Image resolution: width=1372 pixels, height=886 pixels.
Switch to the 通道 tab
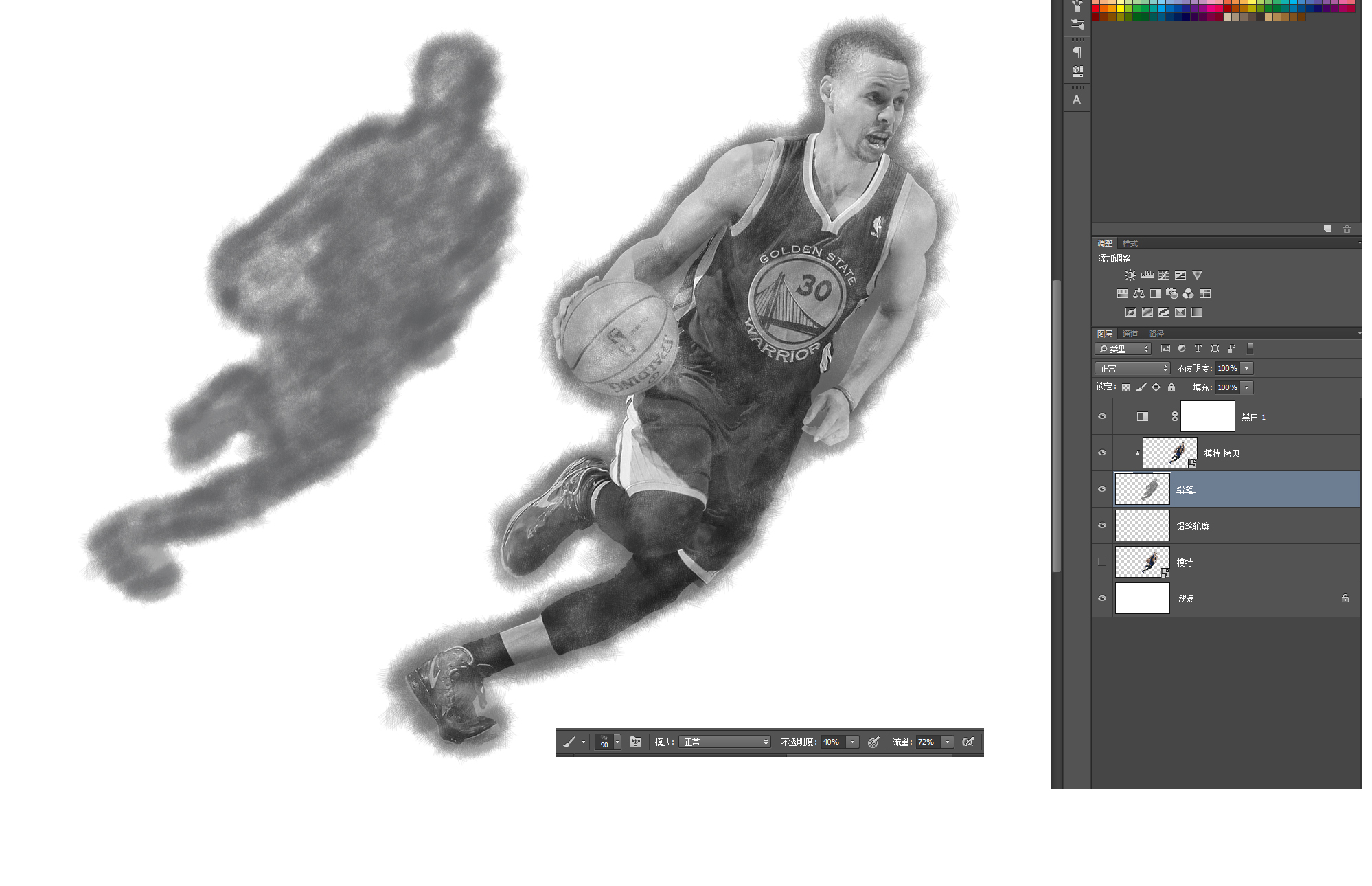(1130, 334)
